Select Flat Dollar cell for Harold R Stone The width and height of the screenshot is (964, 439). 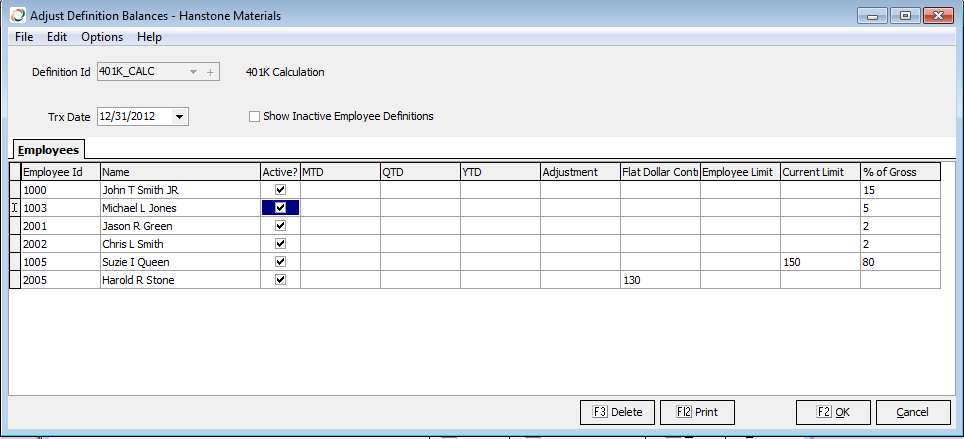[660, 280]
